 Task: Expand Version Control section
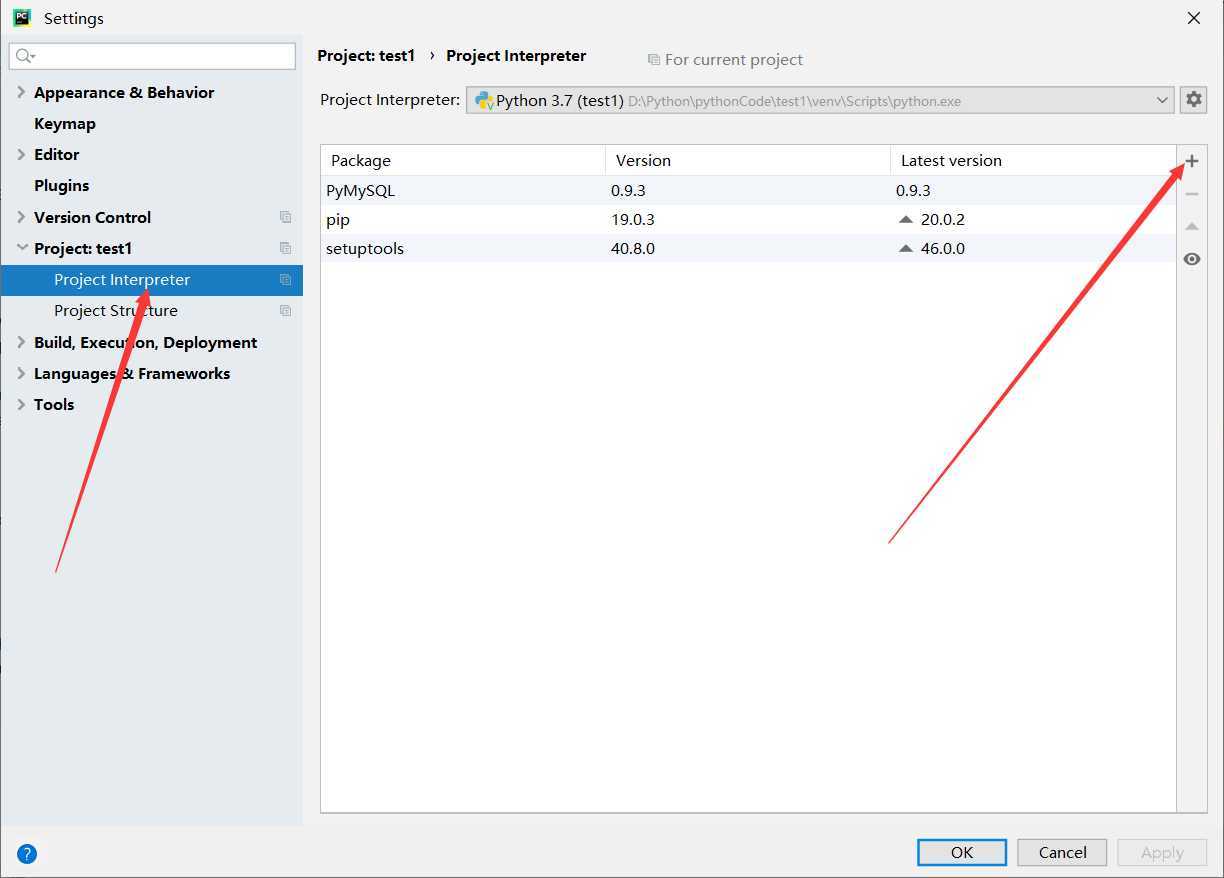click(21, 217)
